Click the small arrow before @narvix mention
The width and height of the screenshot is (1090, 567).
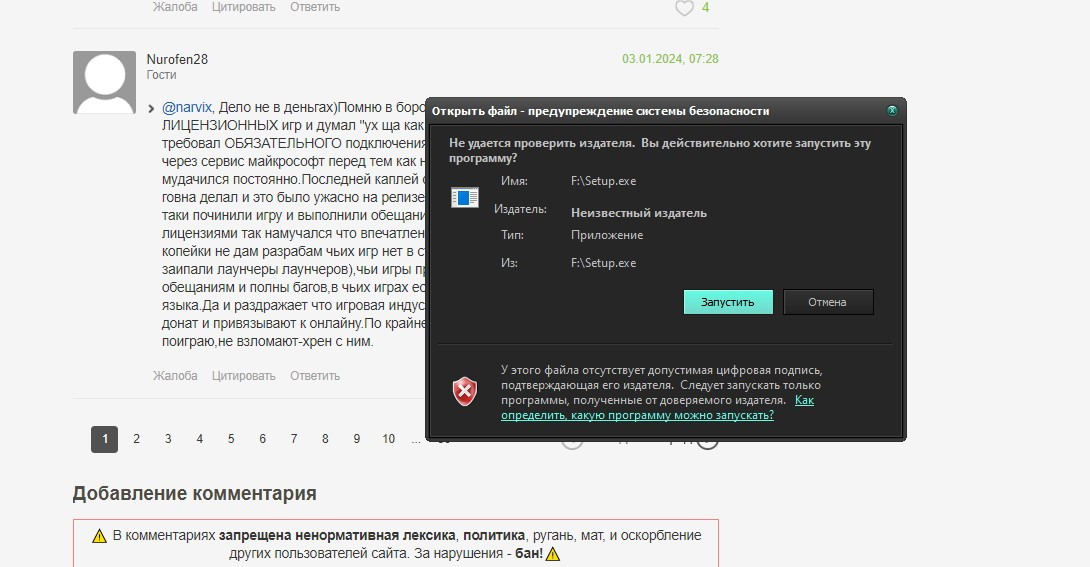point(151,108)
